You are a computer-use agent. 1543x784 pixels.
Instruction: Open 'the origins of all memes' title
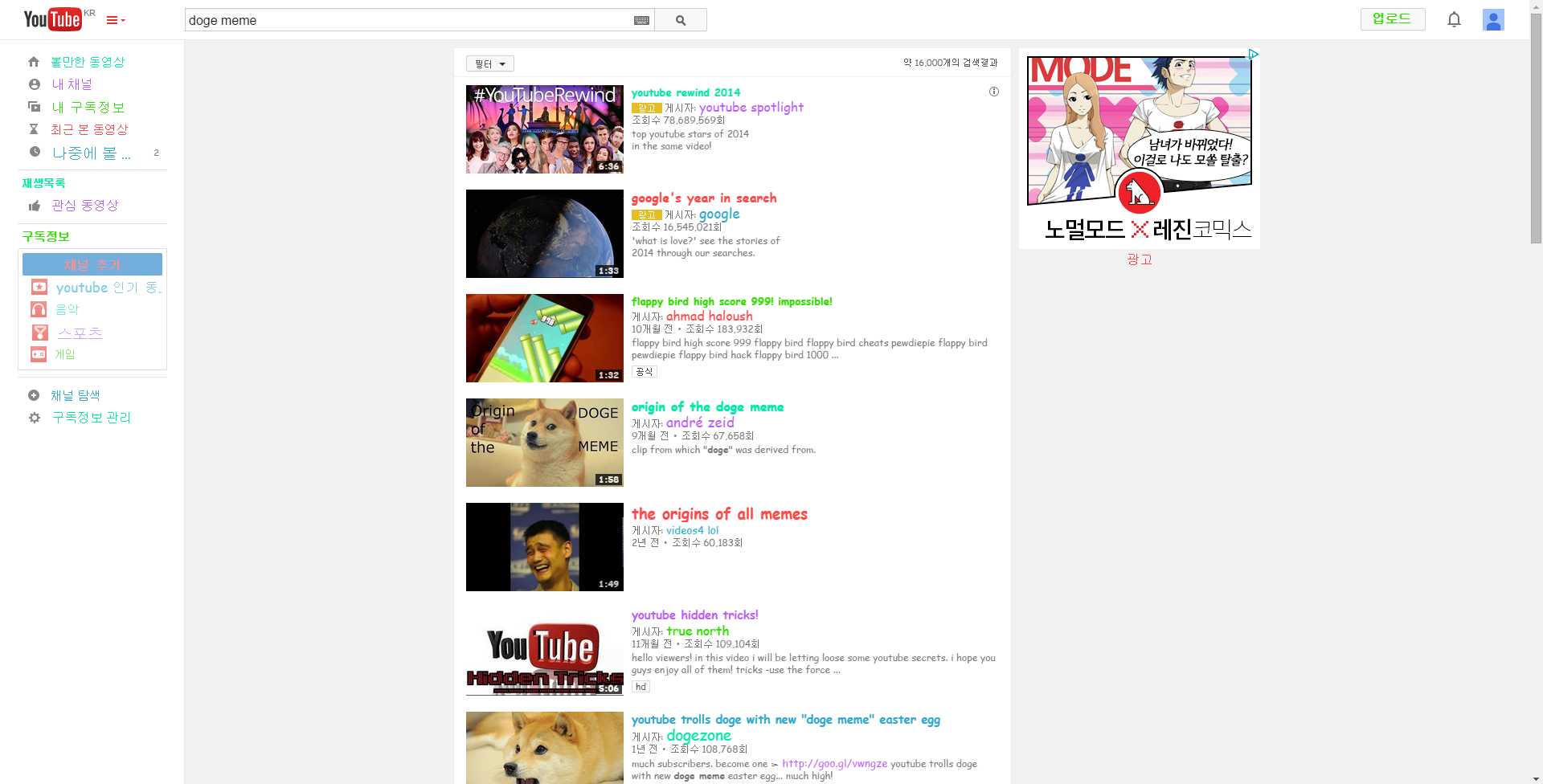coord(719,514)
